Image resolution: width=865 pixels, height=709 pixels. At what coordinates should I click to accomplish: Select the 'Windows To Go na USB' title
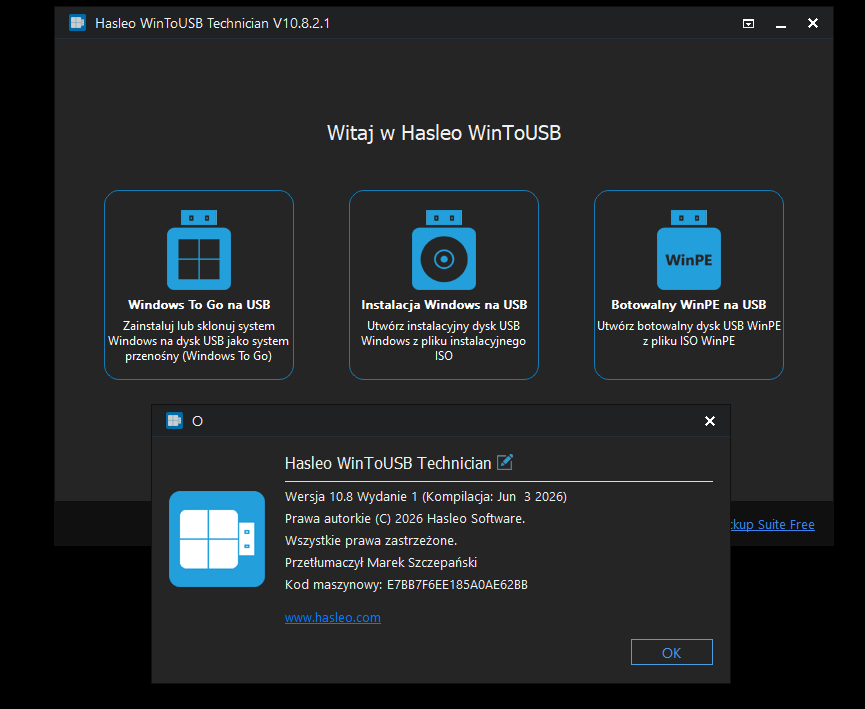(x=199, y=305)
